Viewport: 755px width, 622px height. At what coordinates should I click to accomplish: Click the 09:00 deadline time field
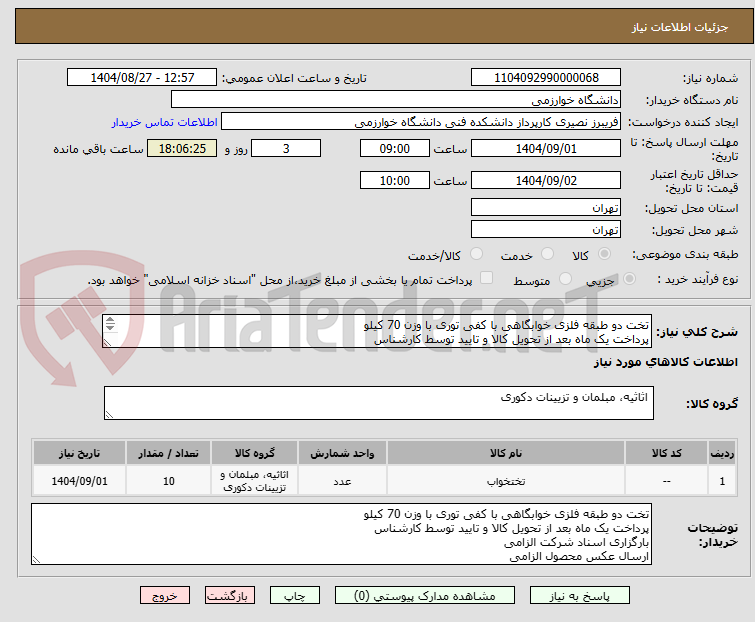coord(394,148)
